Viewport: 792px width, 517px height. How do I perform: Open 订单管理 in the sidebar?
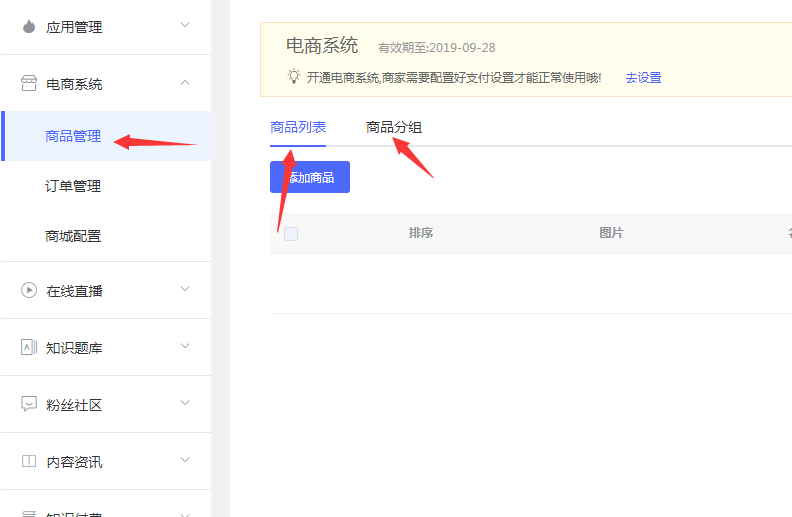click(106, 186)
